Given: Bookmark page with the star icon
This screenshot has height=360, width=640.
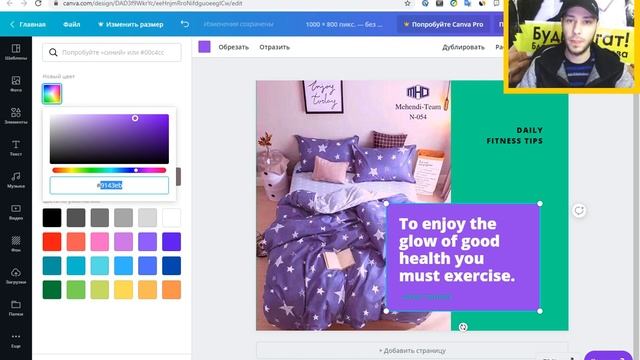Looking at the screenshot, I should [x=407, y=3].
